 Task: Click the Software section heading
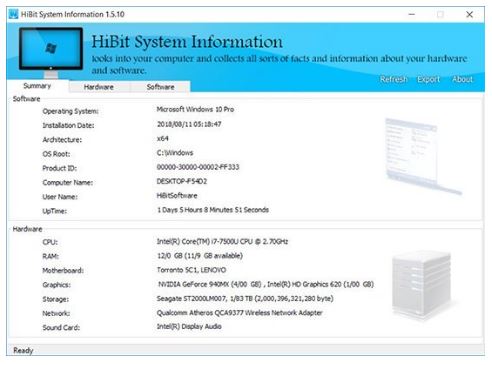(x=27, y=99)
